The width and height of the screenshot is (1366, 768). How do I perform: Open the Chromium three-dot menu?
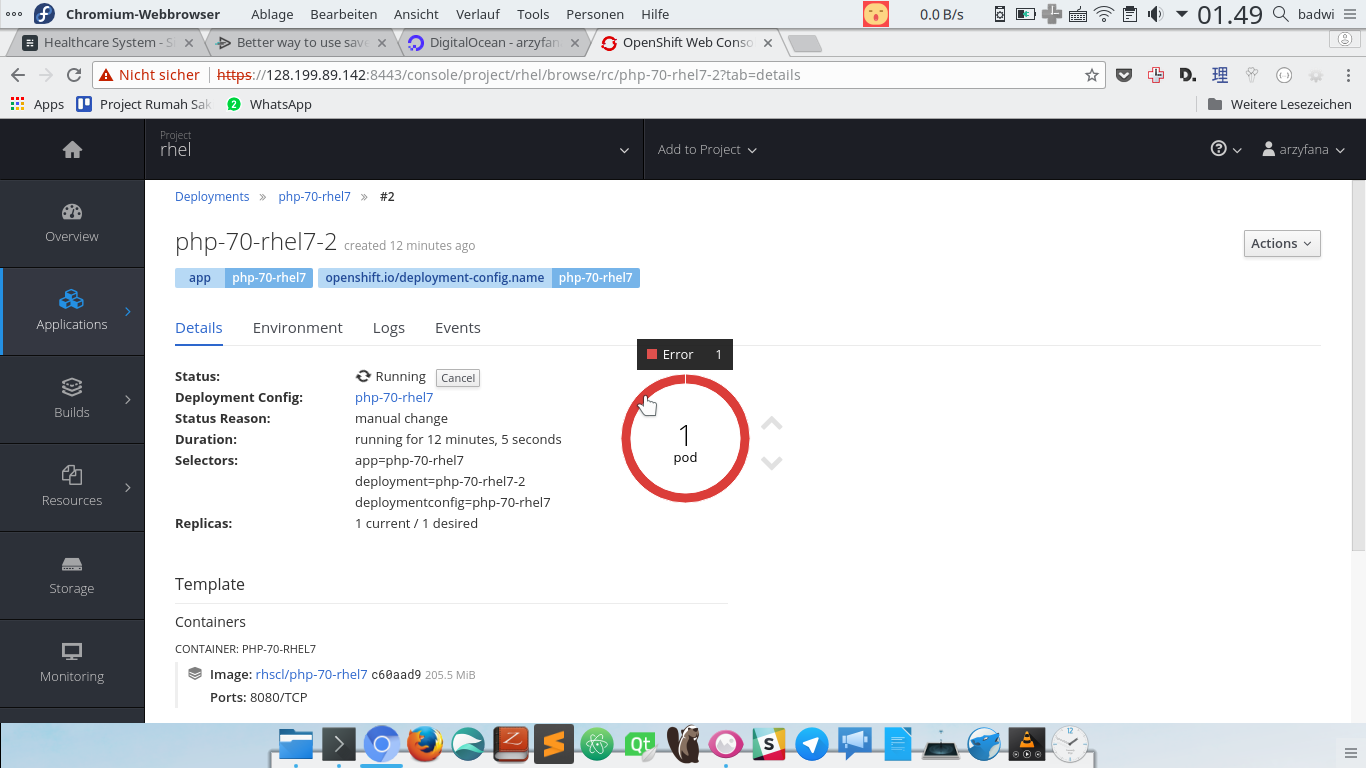coord(1347,75)
